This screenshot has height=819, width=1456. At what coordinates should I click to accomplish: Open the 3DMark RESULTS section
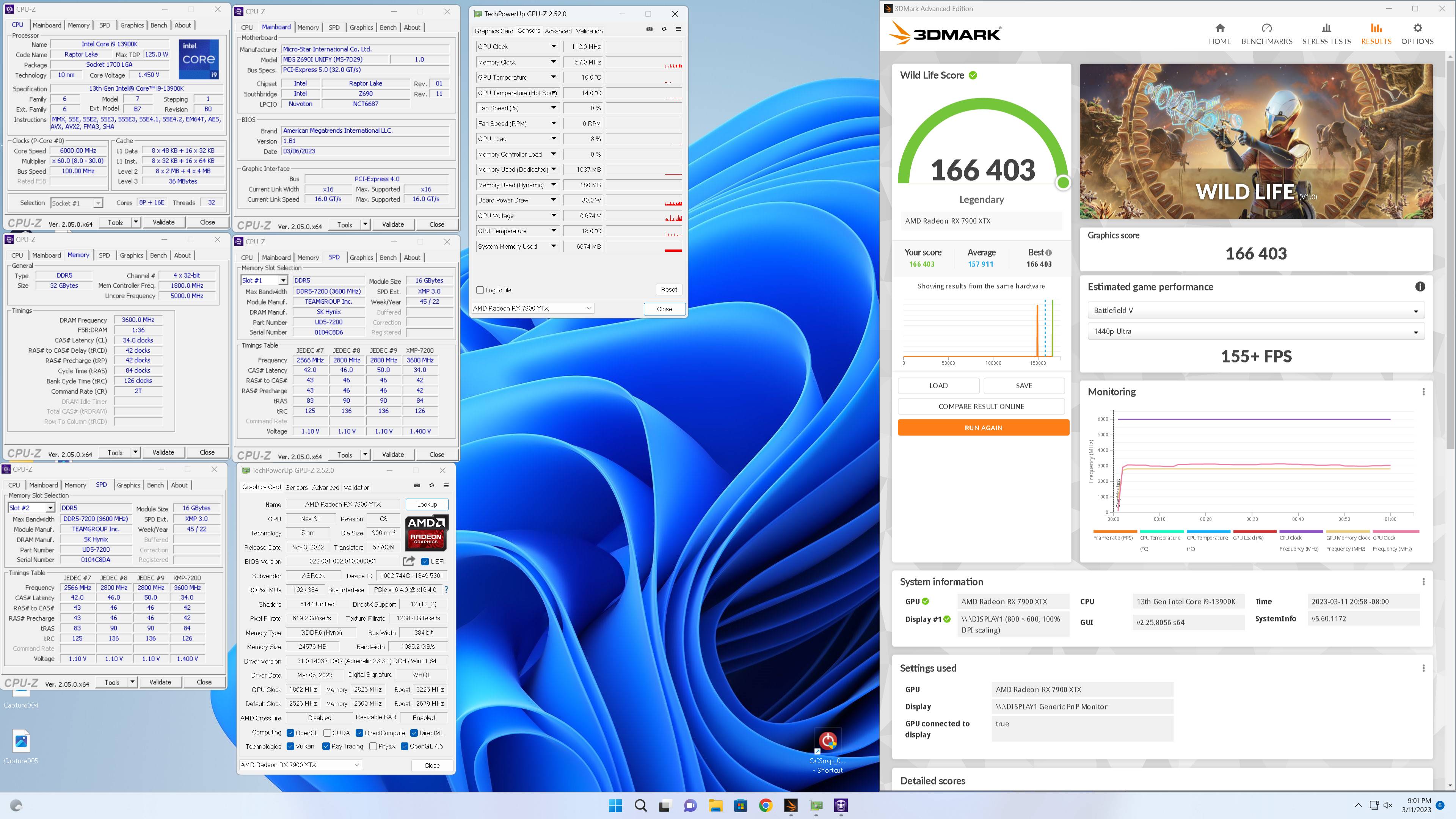[x=1376, y=34]
